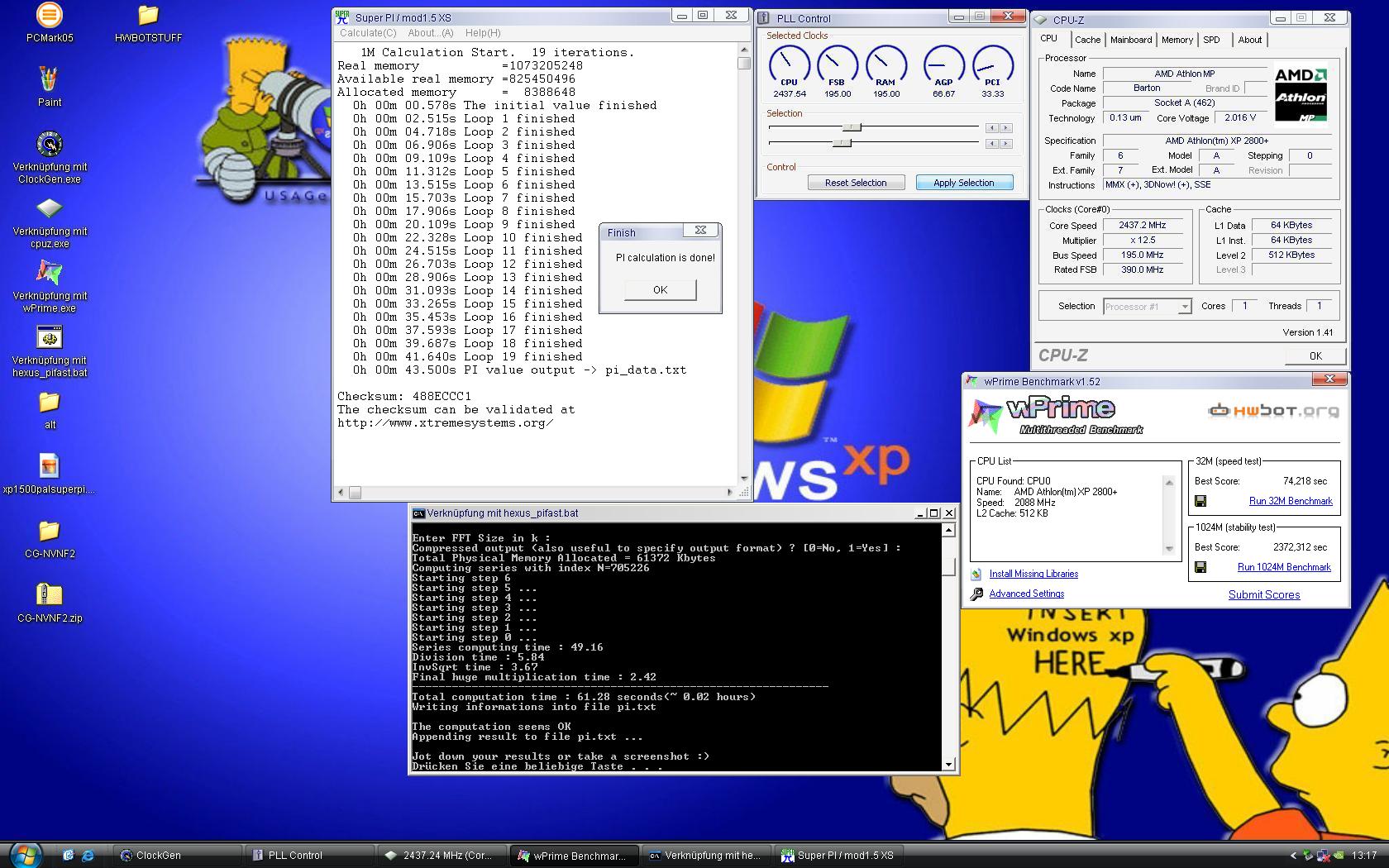Screen dimensions: 1389x868
Task: Click wPrime CPU List scroll up arrow
Action: [x=1169, y=482]
